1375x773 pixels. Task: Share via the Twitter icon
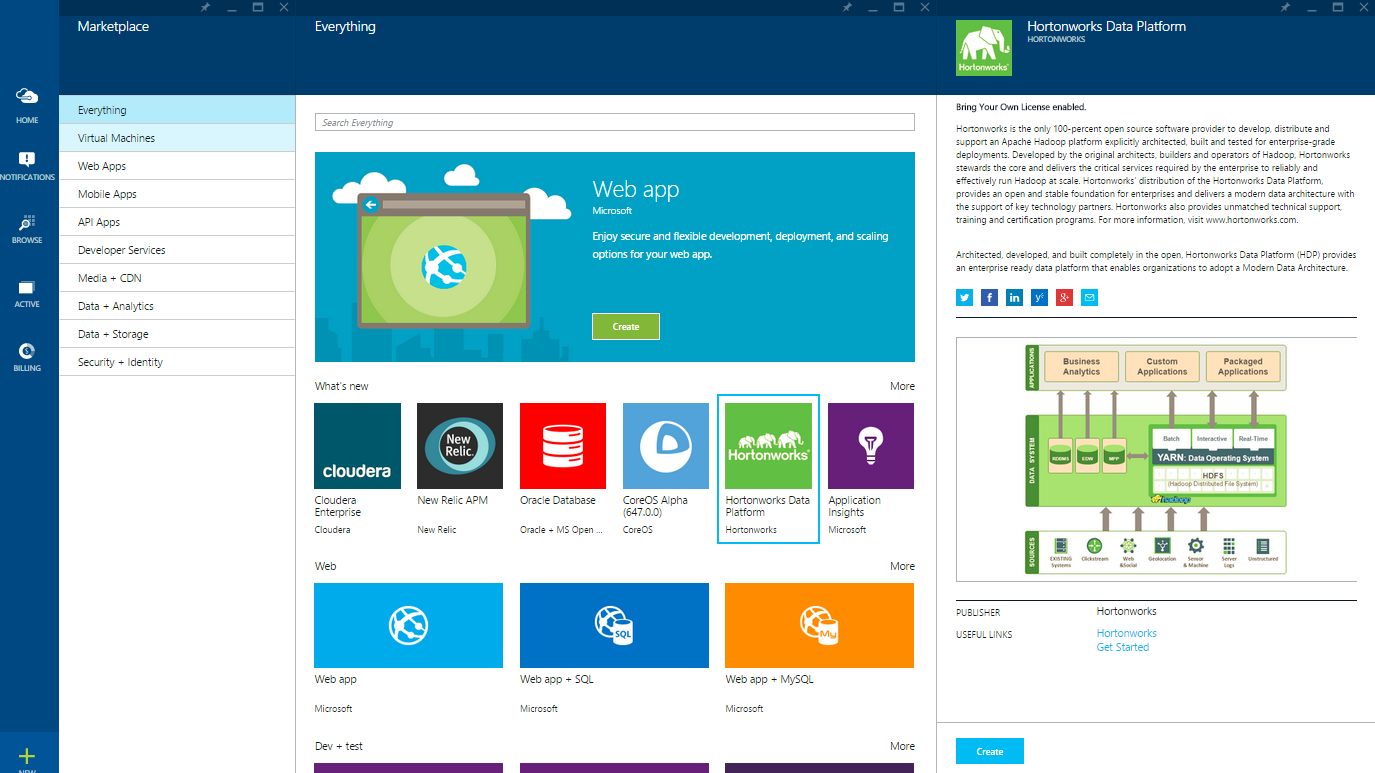[964, 297]
